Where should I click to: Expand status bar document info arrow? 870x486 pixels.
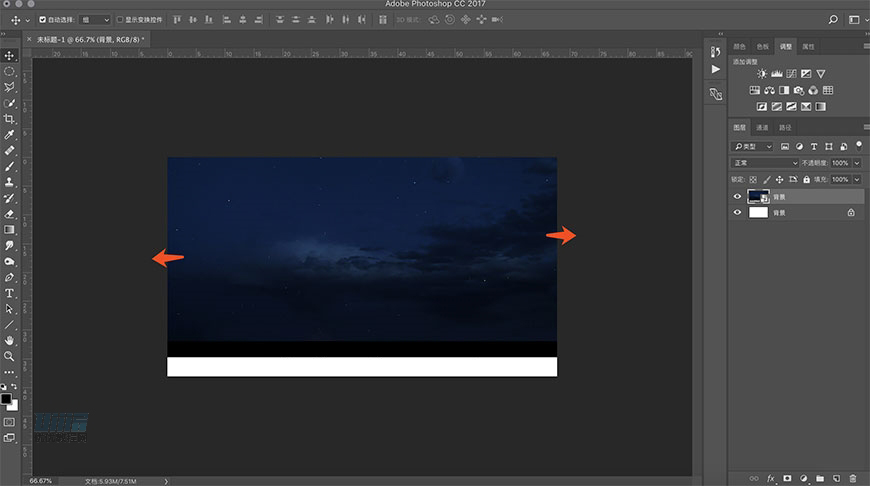[x=166, y=482]
